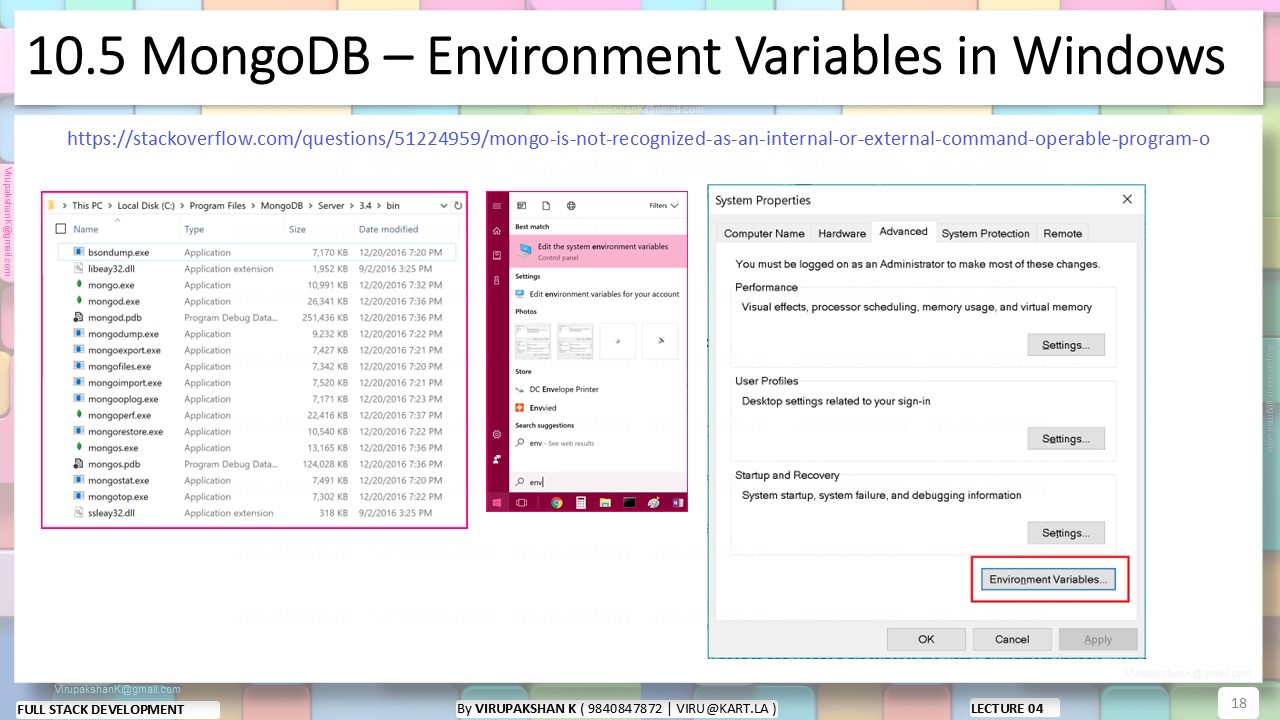Open Calculator from the taskbar
Screen dimensions: 1280x720
tap(581, 503)
